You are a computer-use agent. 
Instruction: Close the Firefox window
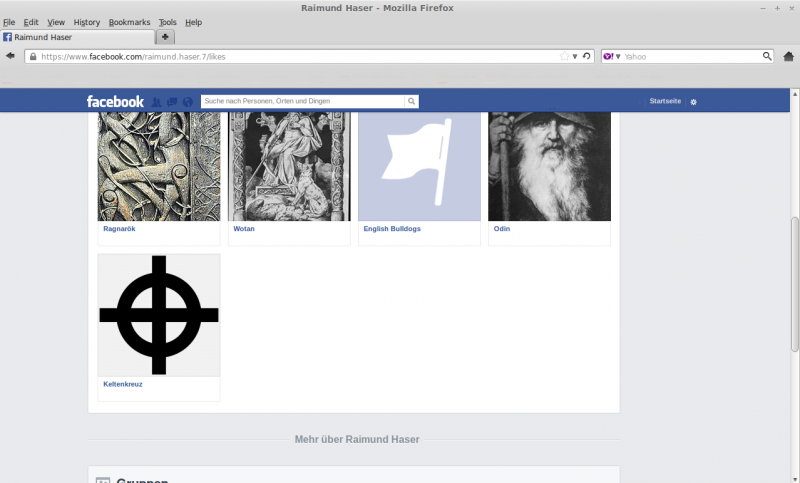791,8
